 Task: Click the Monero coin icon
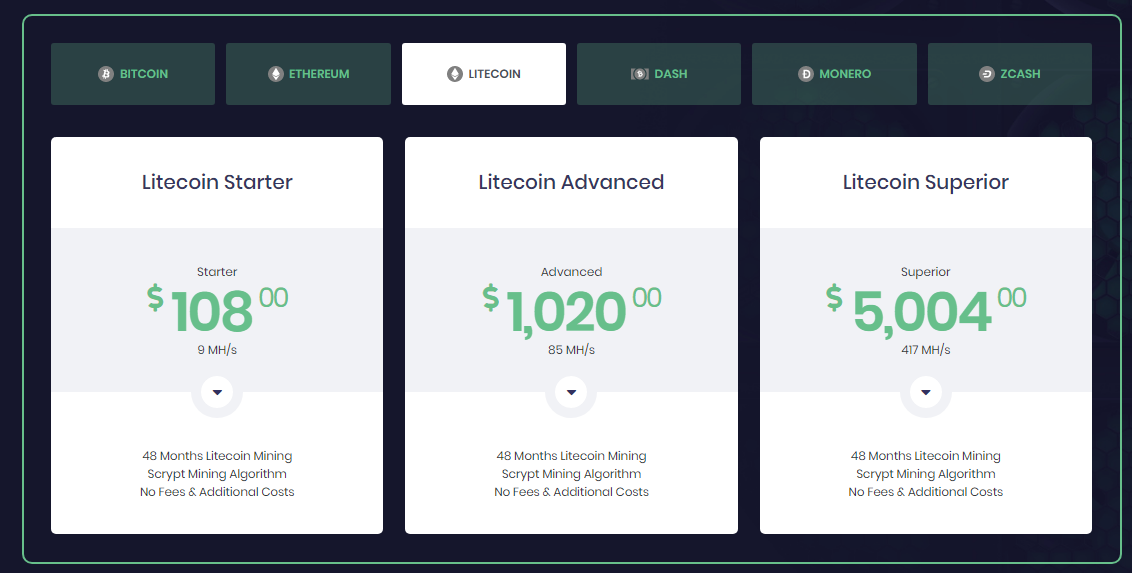(806, 74)
